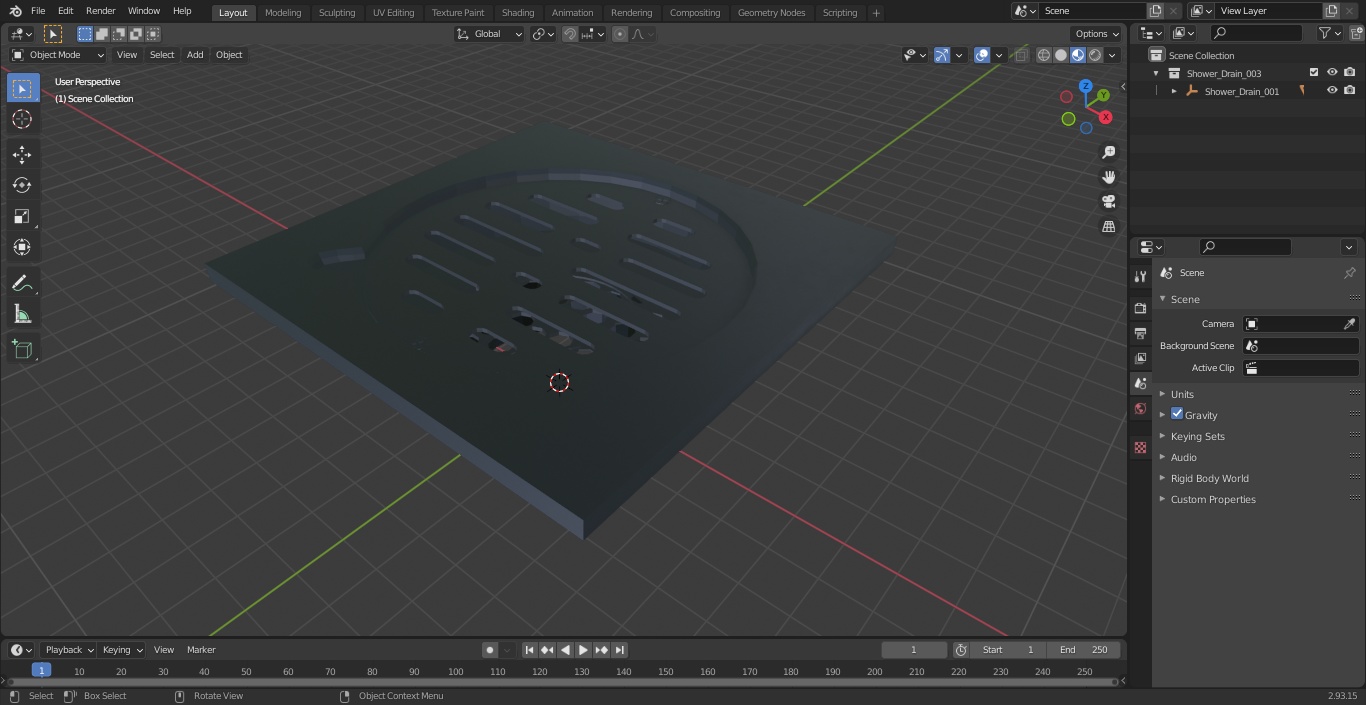Open the Object Mode dropdown
Viewport: 1366px width, 705px height.
pyautogui.click(x=58, y=55)
